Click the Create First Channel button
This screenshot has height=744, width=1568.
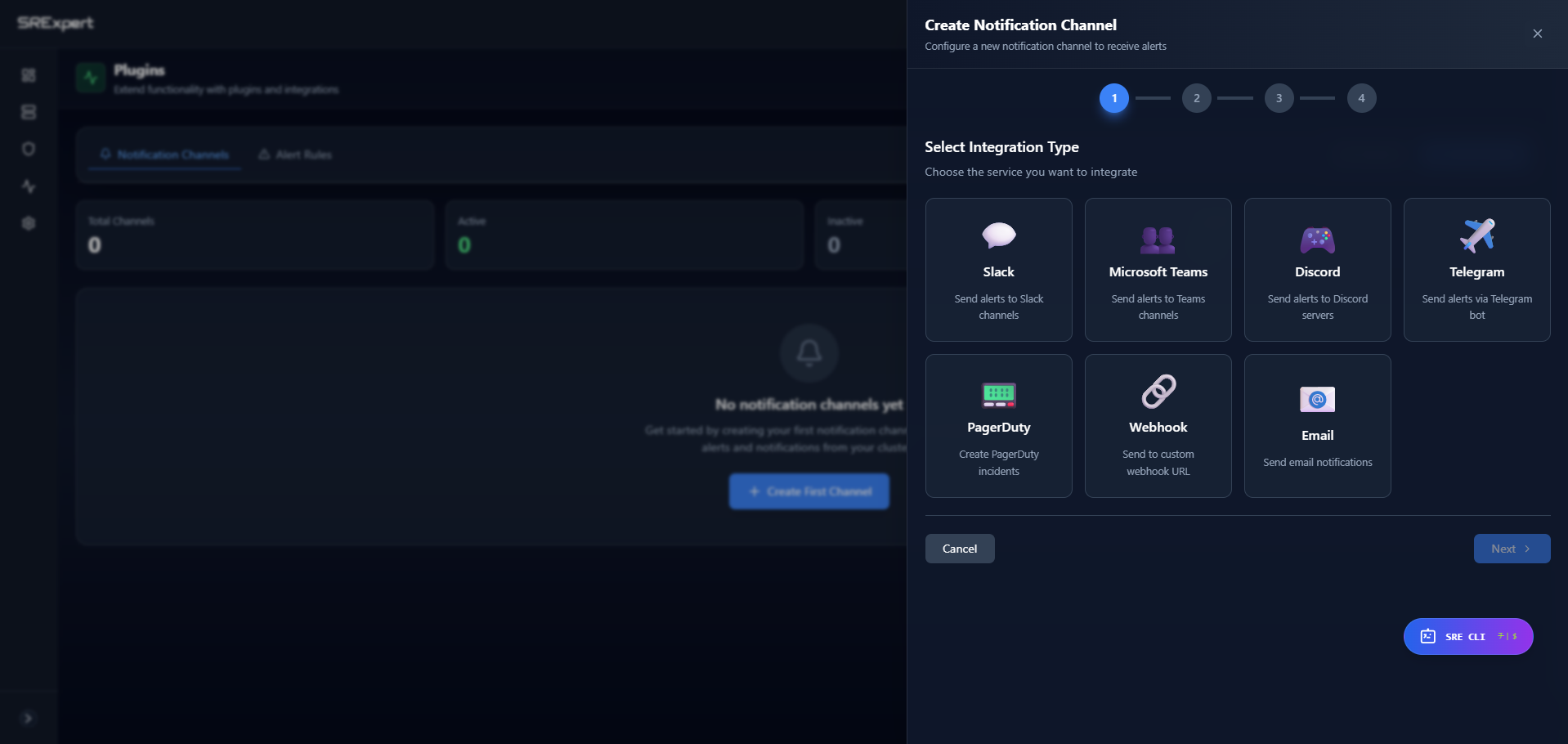(809, 491)
